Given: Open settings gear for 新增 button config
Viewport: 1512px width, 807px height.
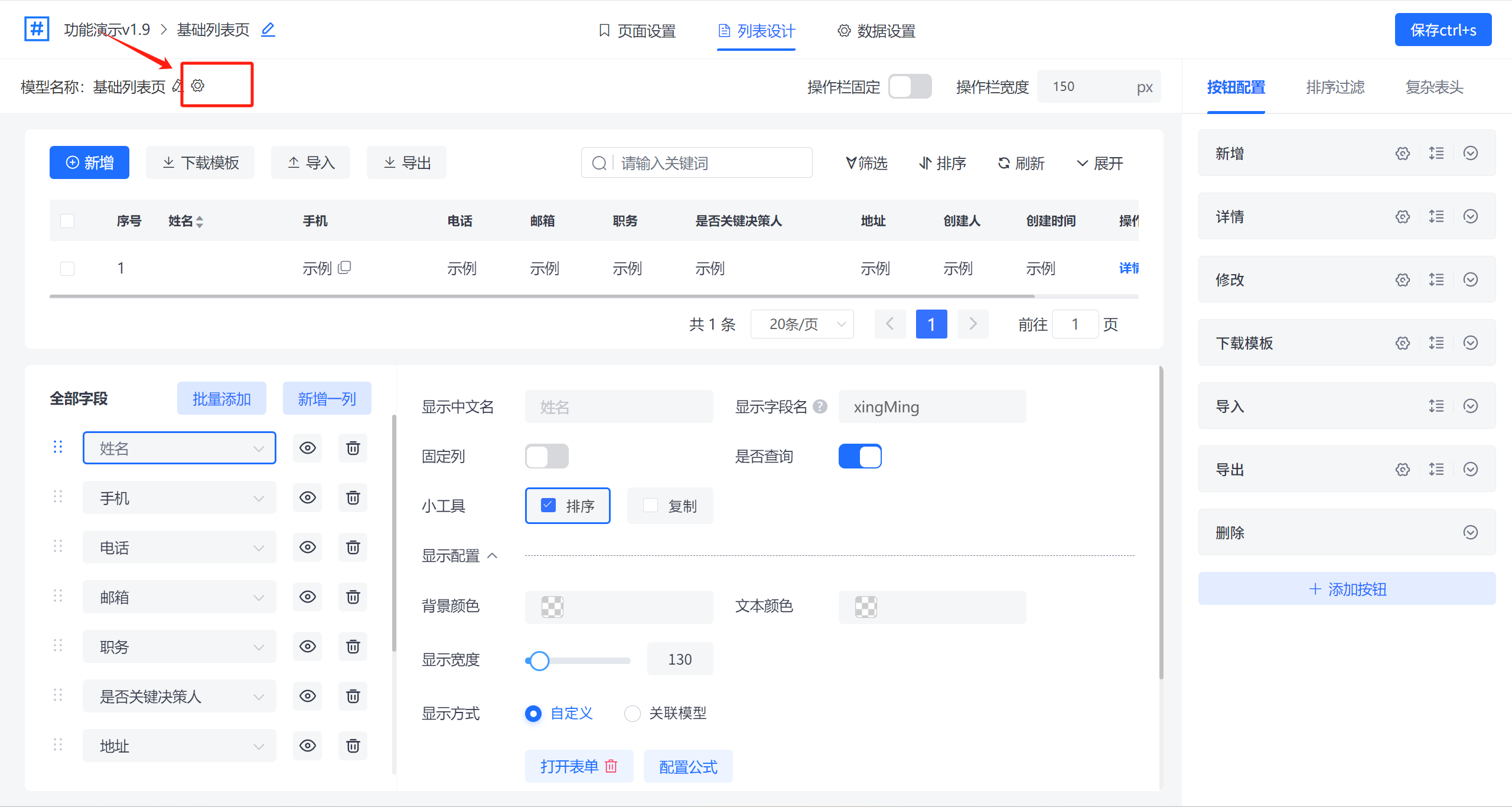Looking at the screenshot, I should 1403,154.
